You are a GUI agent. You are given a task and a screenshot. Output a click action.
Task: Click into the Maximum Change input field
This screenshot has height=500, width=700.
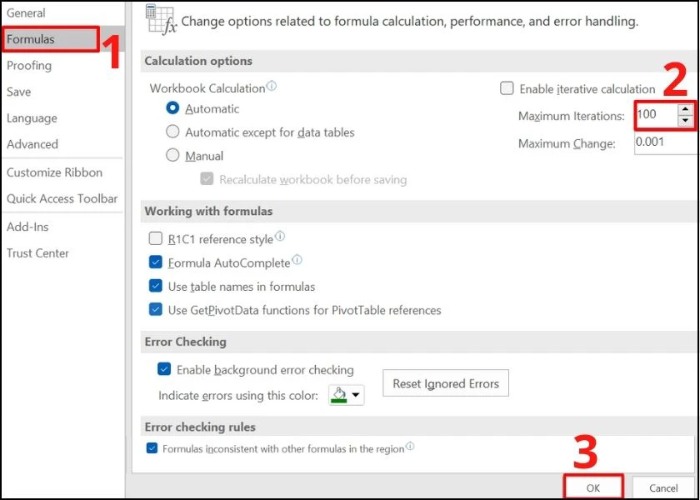pos(665,143)
